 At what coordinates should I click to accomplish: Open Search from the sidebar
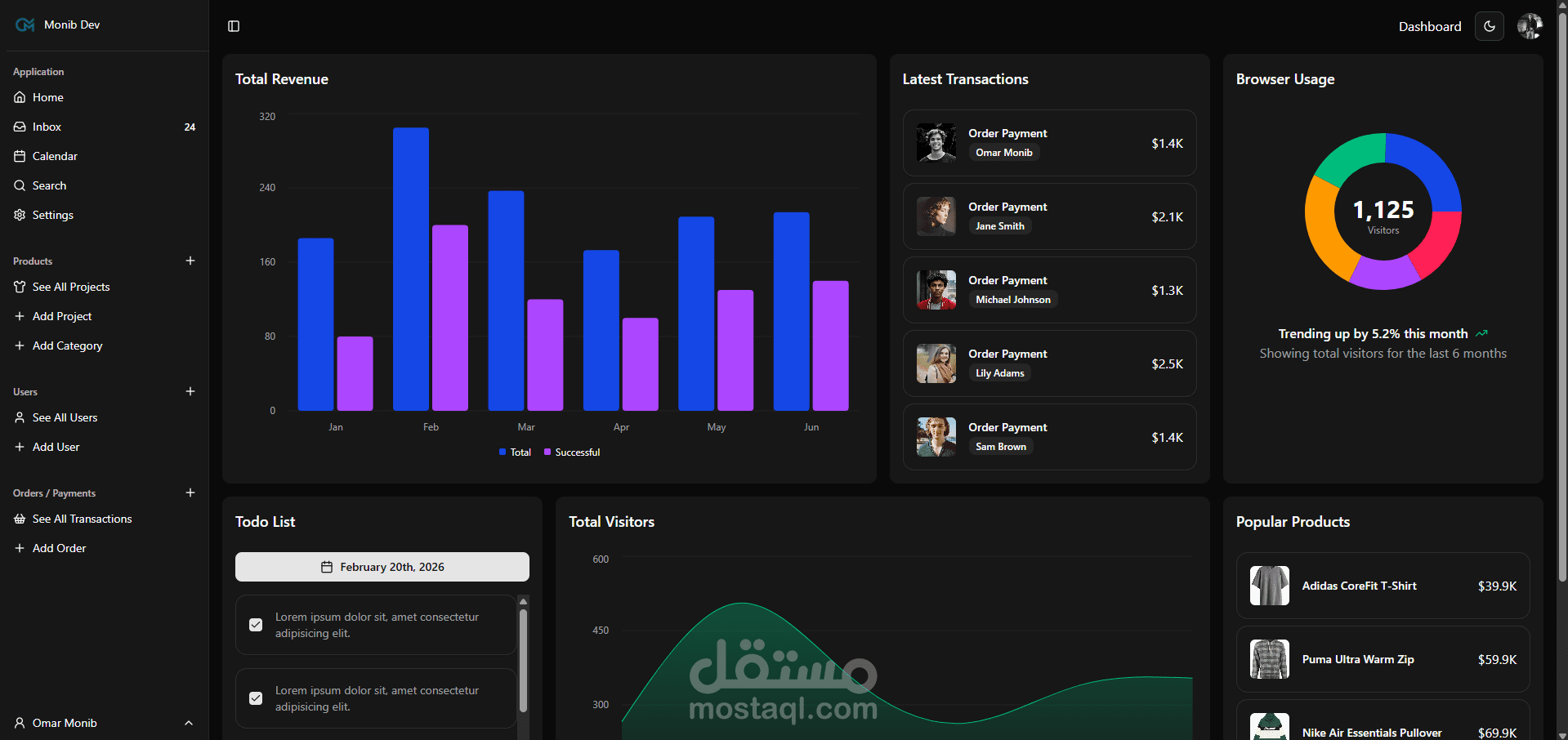pos(50,185)
